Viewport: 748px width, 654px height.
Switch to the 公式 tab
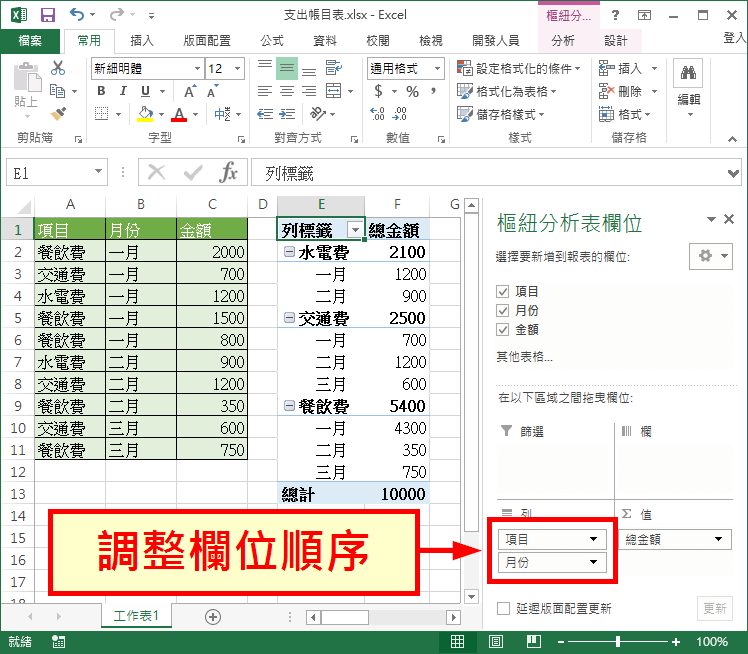(272, 41)
